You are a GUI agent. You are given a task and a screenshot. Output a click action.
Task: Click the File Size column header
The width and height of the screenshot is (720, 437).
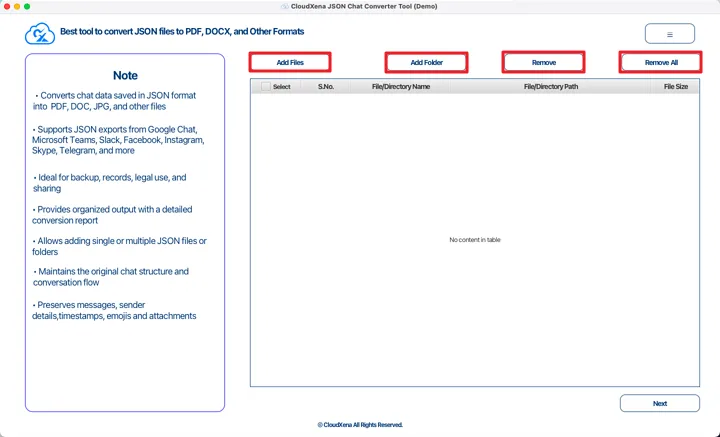pyautogui.click(x=676, y=87)
